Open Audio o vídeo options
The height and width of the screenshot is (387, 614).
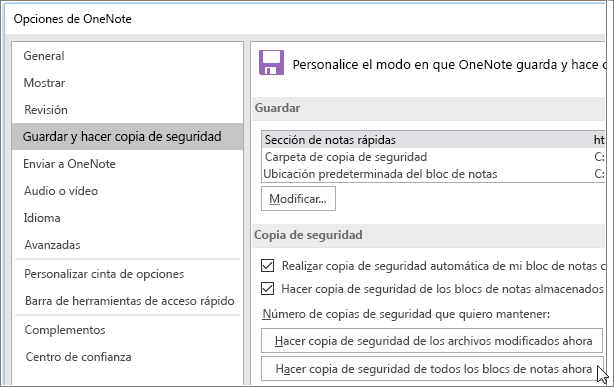127,191
